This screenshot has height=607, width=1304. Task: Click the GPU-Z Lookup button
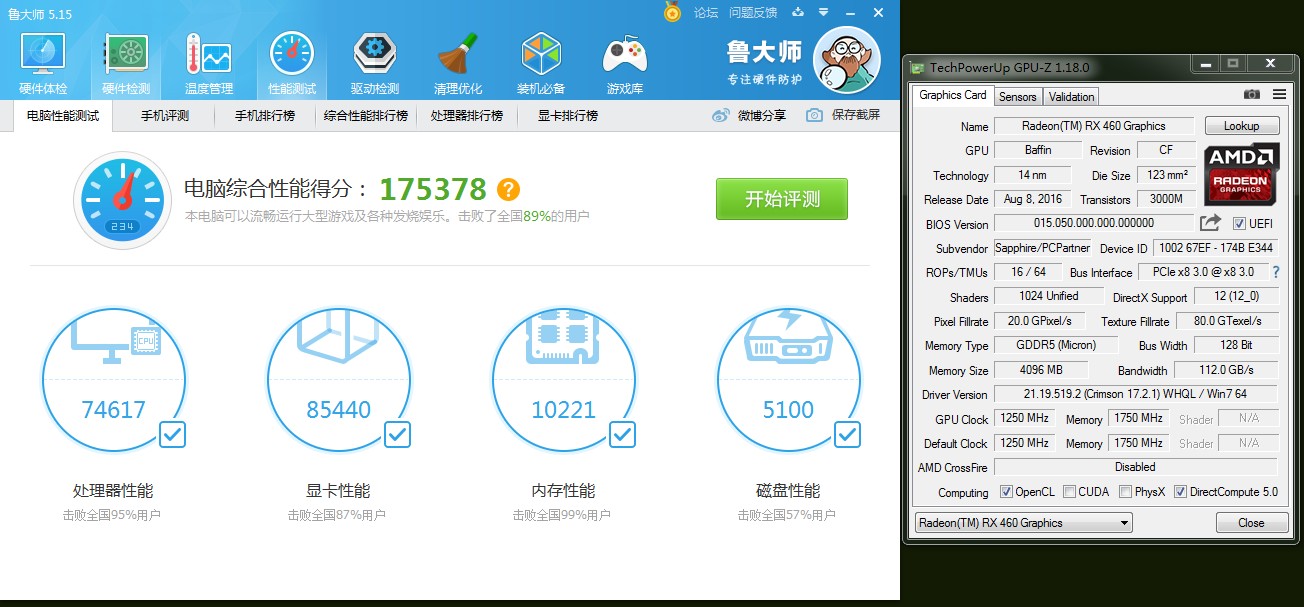1242,125
